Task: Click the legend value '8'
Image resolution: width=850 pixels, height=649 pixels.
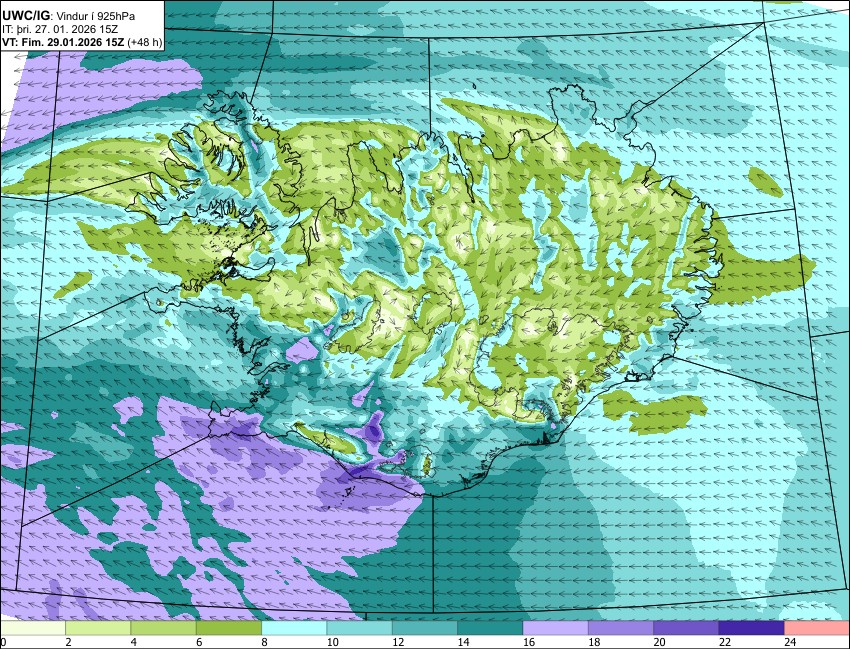Action: (x=265, y=642)
